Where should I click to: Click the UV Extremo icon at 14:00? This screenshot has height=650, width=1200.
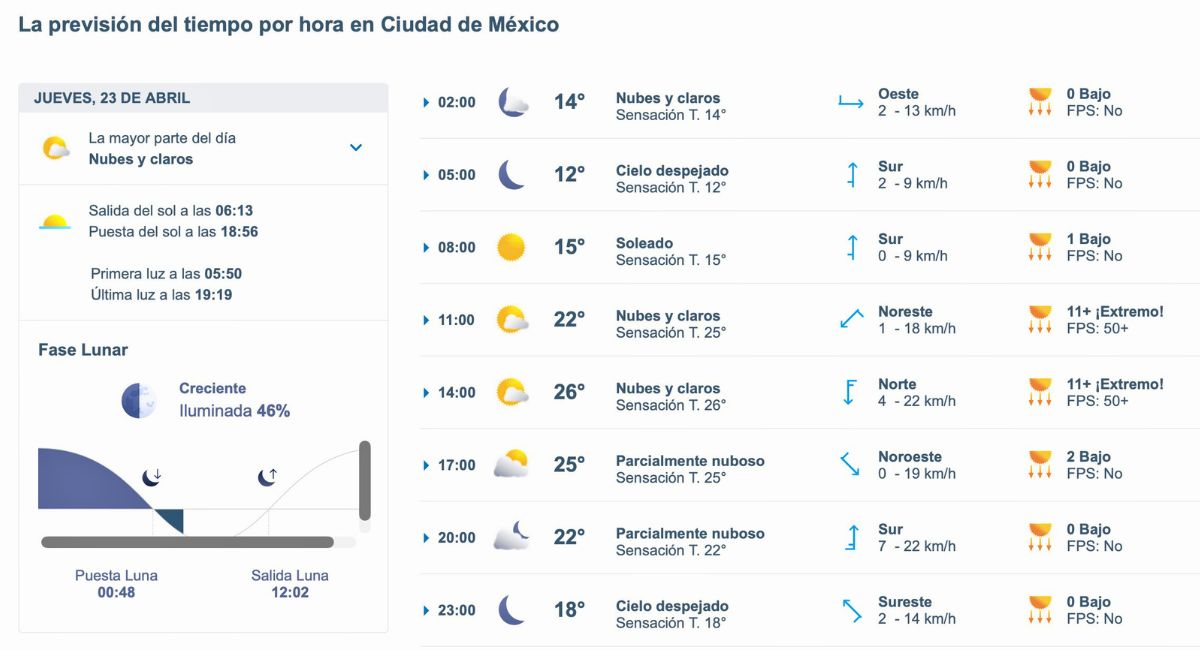[1040, 392]
